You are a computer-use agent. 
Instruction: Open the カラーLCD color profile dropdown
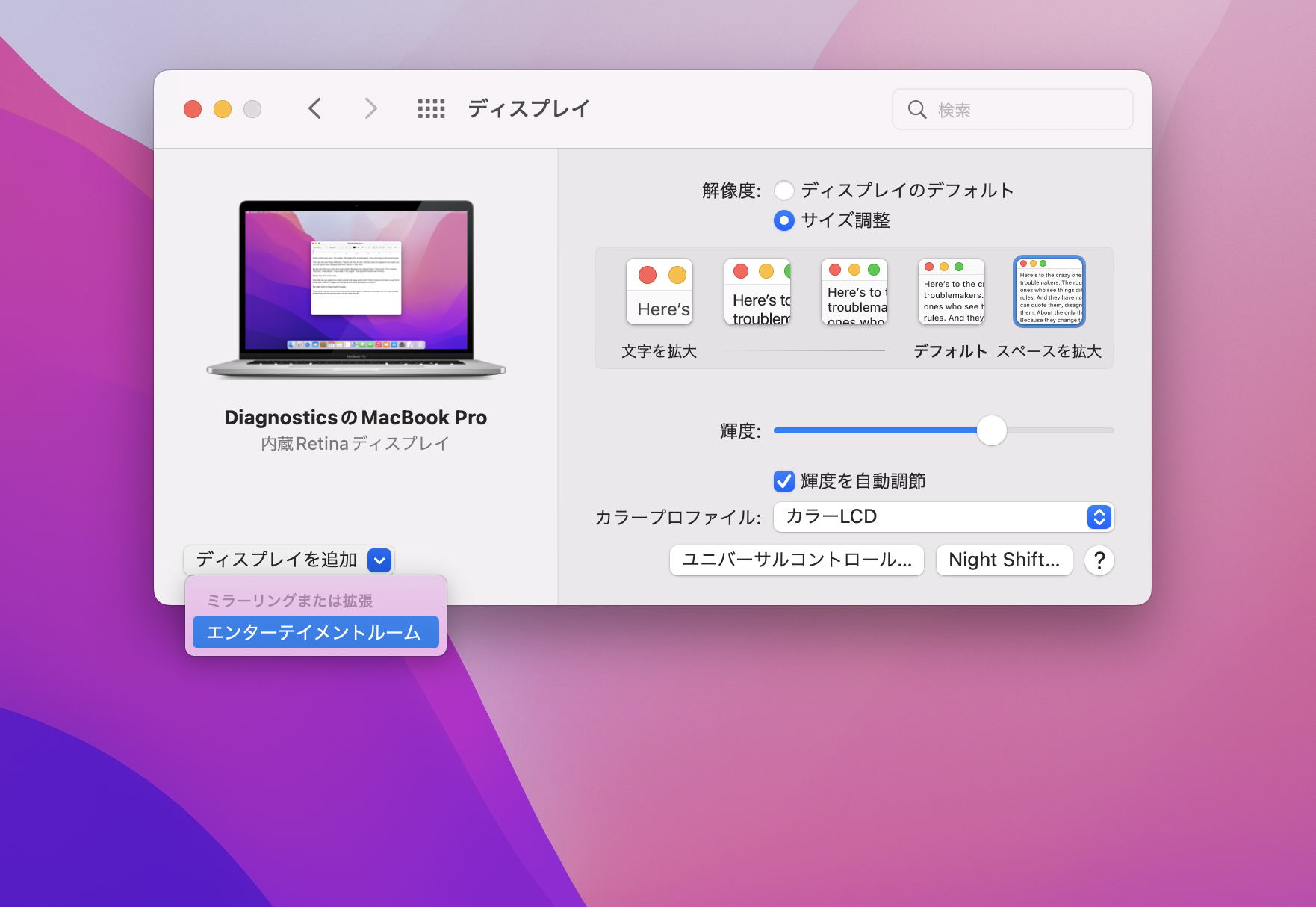tap(943, 517)
